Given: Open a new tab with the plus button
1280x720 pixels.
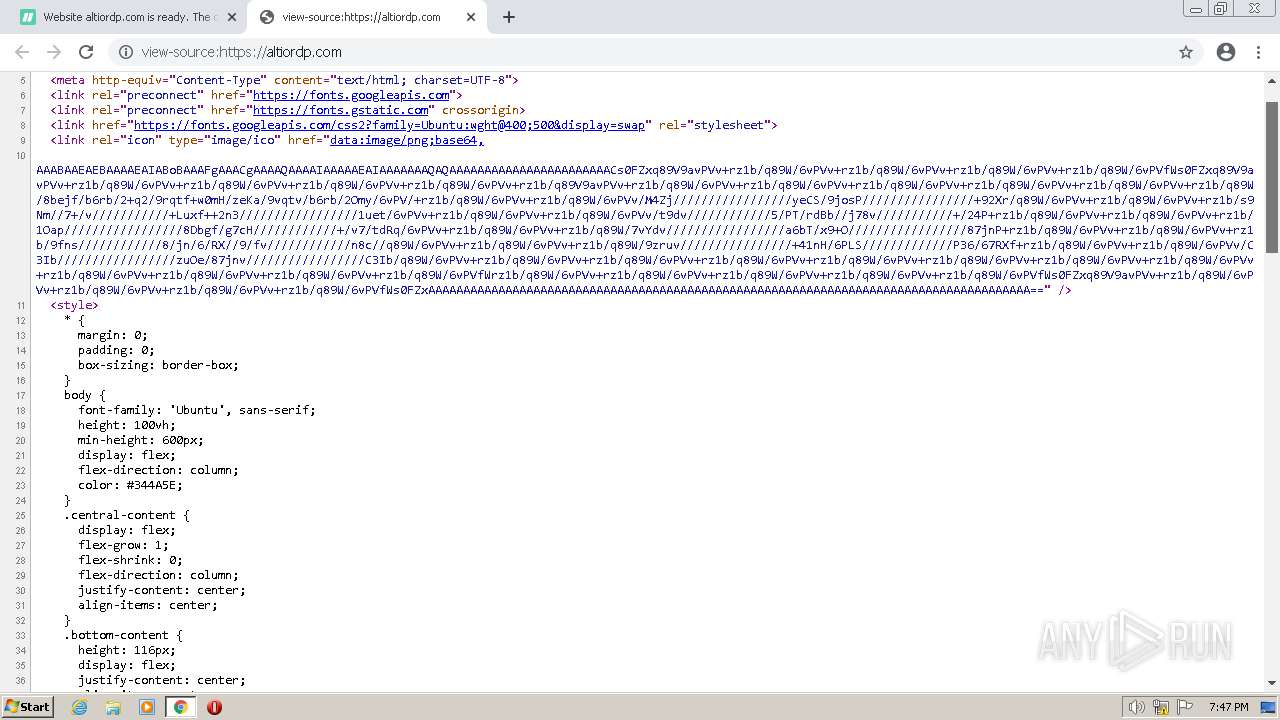Looking at the screenshot, I should (x=509, y=17).
